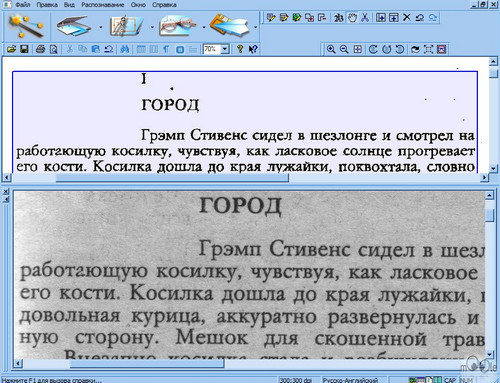Click the last rotate icon of the three
Image resolution: width=500 pixels, height=383 pixels.
pyautogui.click(x=399, y=49)
